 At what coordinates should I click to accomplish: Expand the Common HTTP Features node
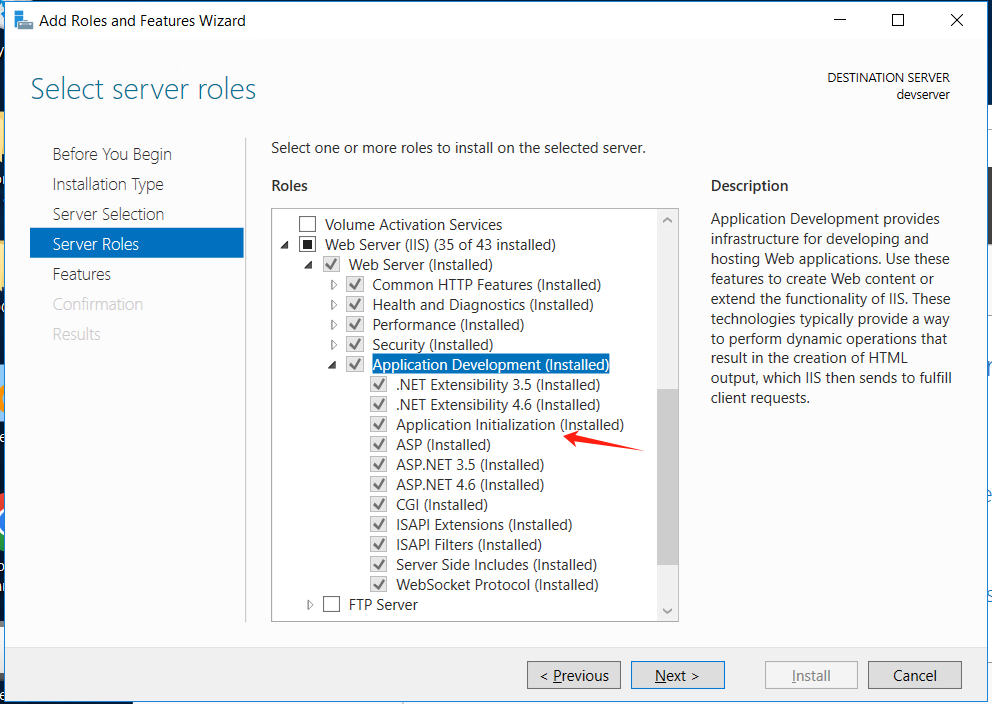coord(333,285)
